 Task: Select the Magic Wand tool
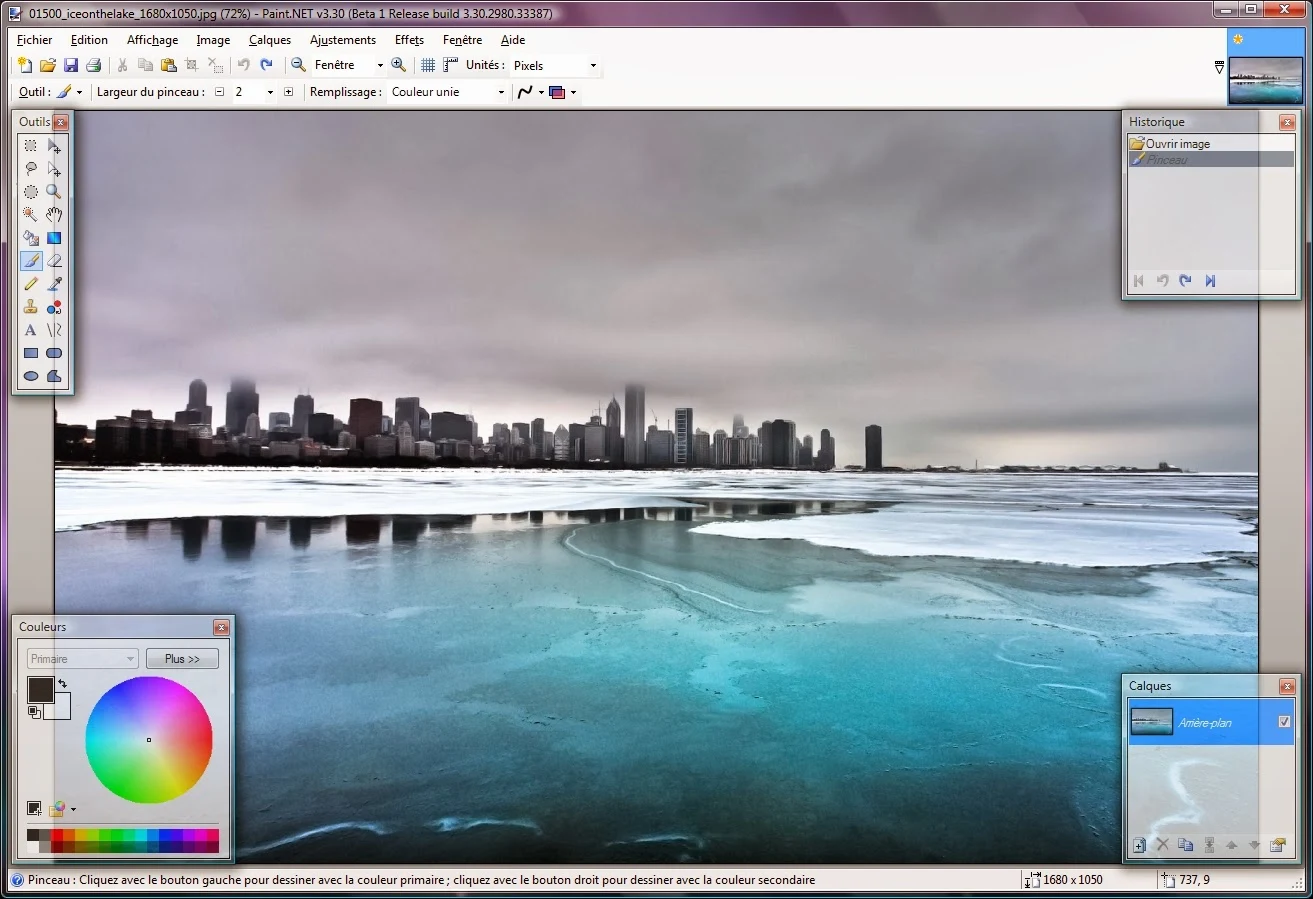30,214
